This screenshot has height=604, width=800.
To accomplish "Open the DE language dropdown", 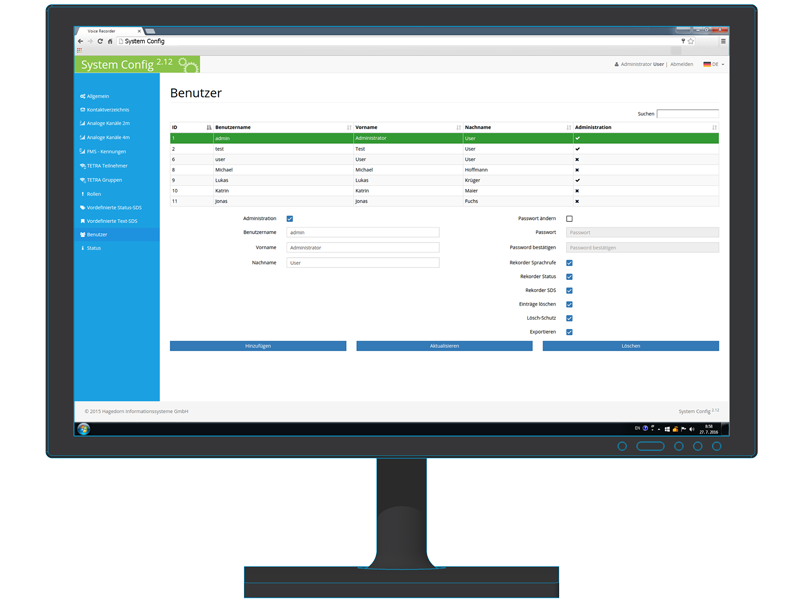I will [713, 64].
